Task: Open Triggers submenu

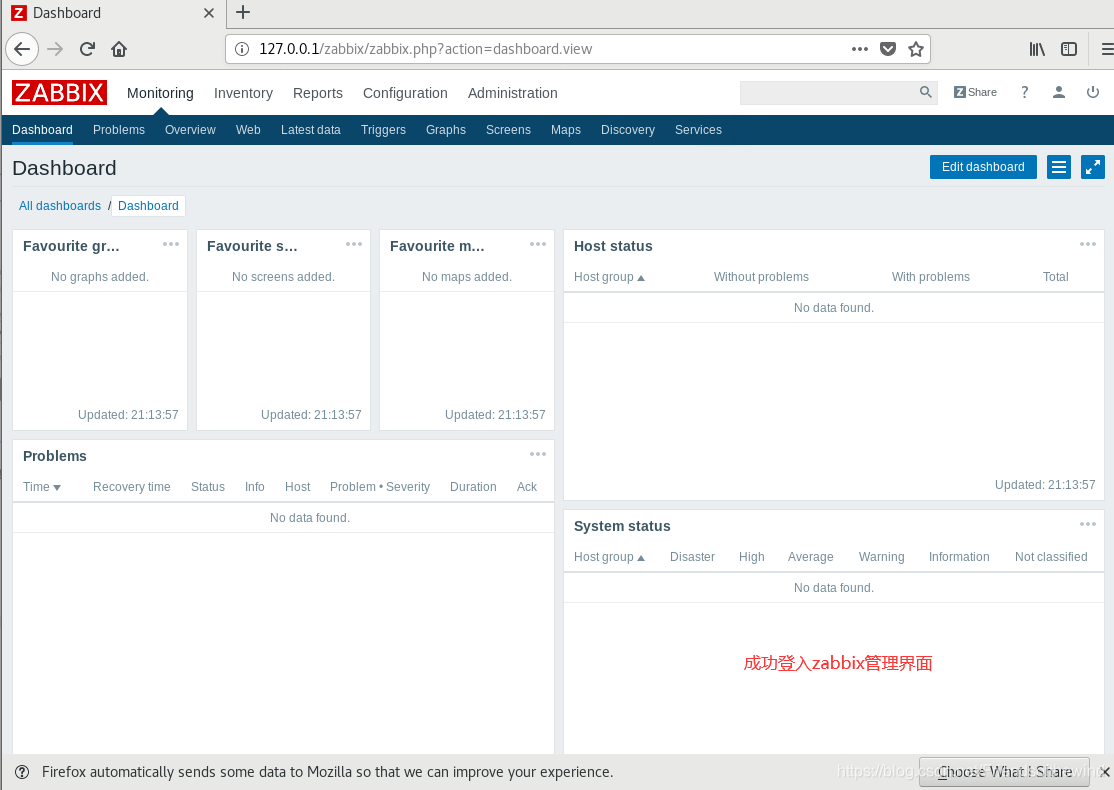Action: (x=383, y=130)
